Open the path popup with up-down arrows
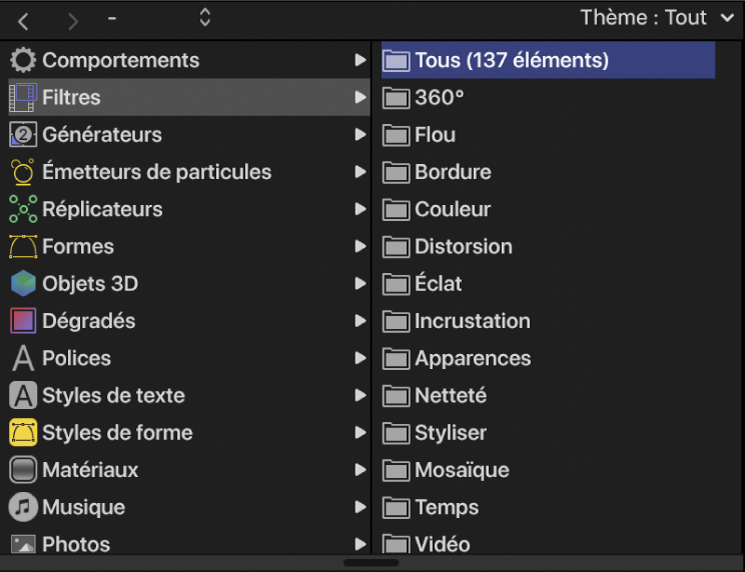Image resolution: width=745 pixels, height=572 pixels. [205, 18]
